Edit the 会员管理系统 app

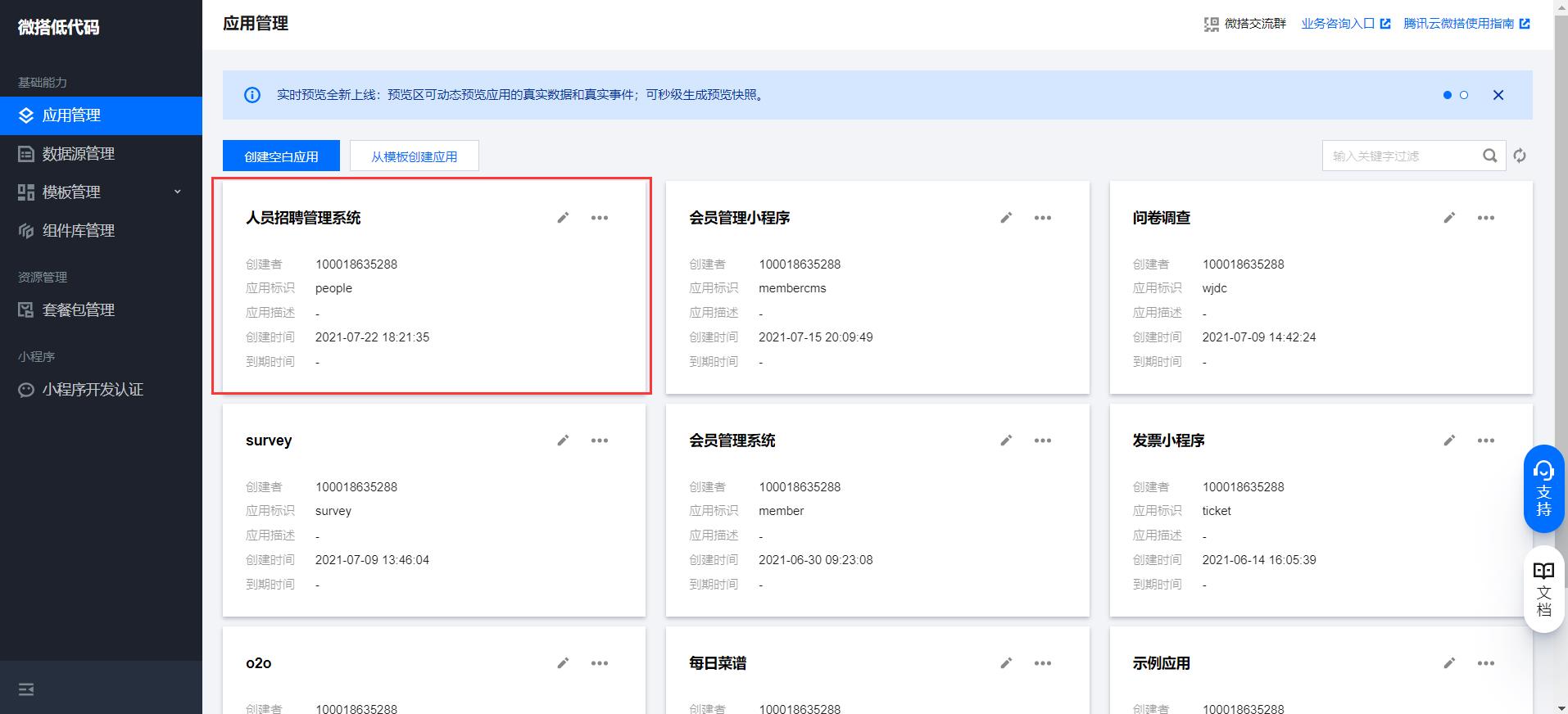[1006, 441]
